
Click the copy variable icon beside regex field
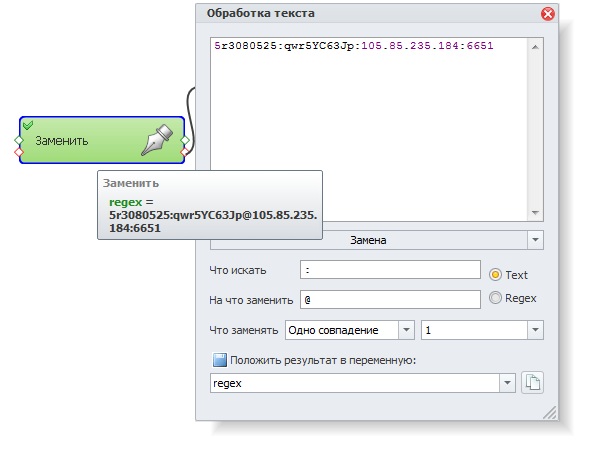coord(532,383)
